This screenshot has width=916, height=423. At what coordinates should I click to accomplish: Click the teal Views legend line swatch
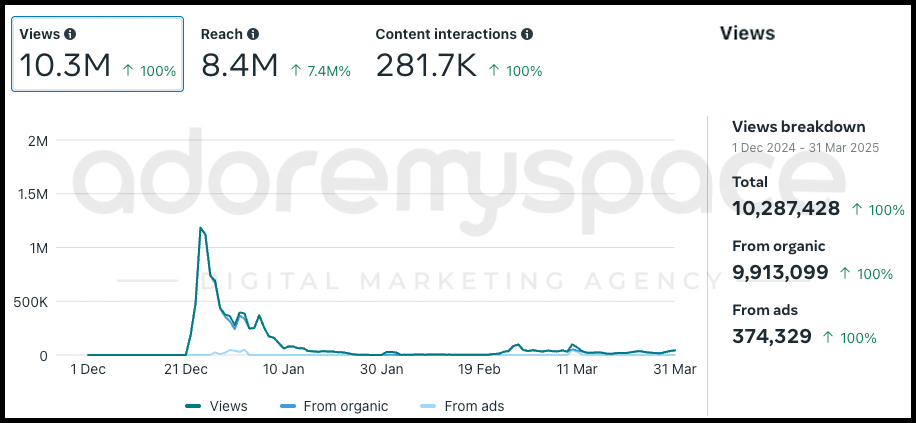(193, 406)
